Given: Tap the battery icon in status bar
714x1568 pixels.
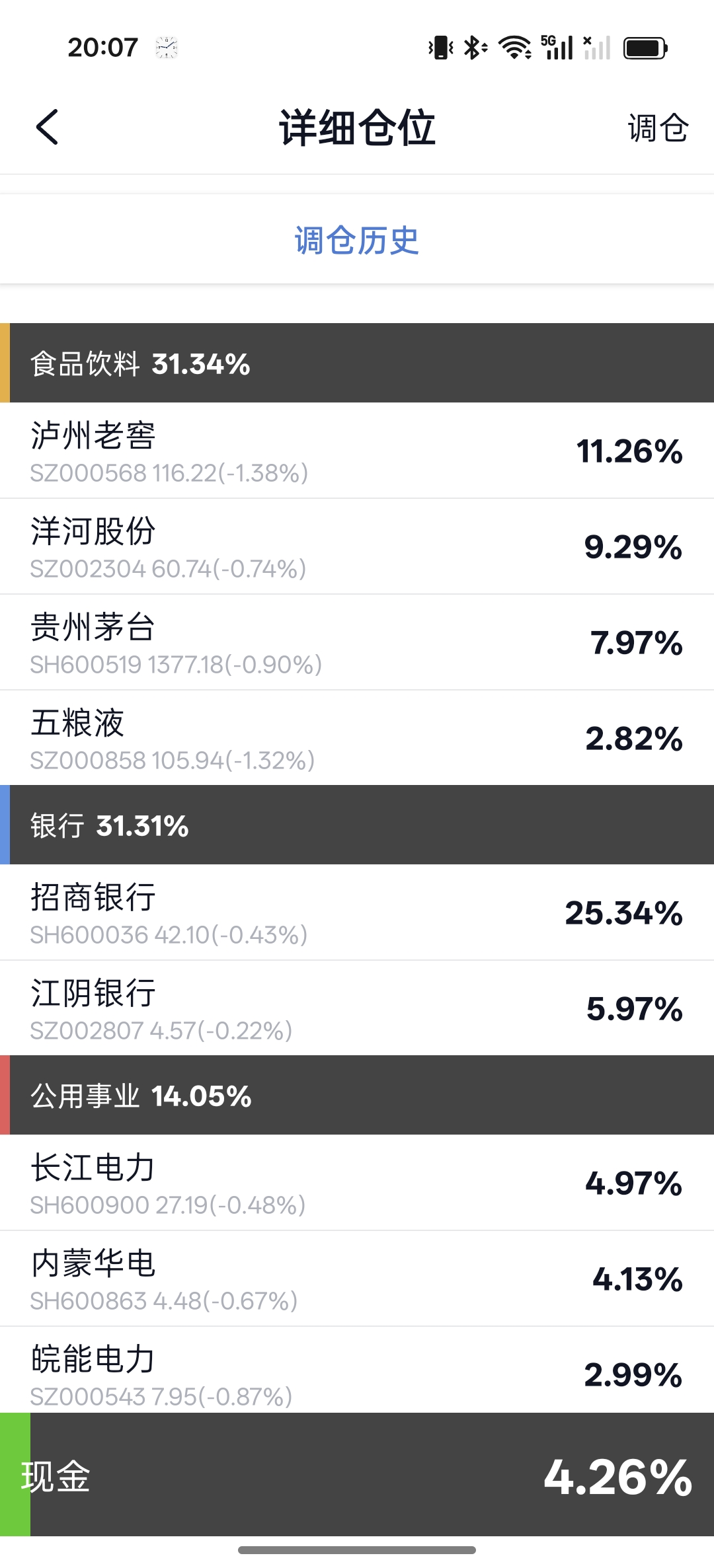Looking at the screenshot, I should click(645, 48).
